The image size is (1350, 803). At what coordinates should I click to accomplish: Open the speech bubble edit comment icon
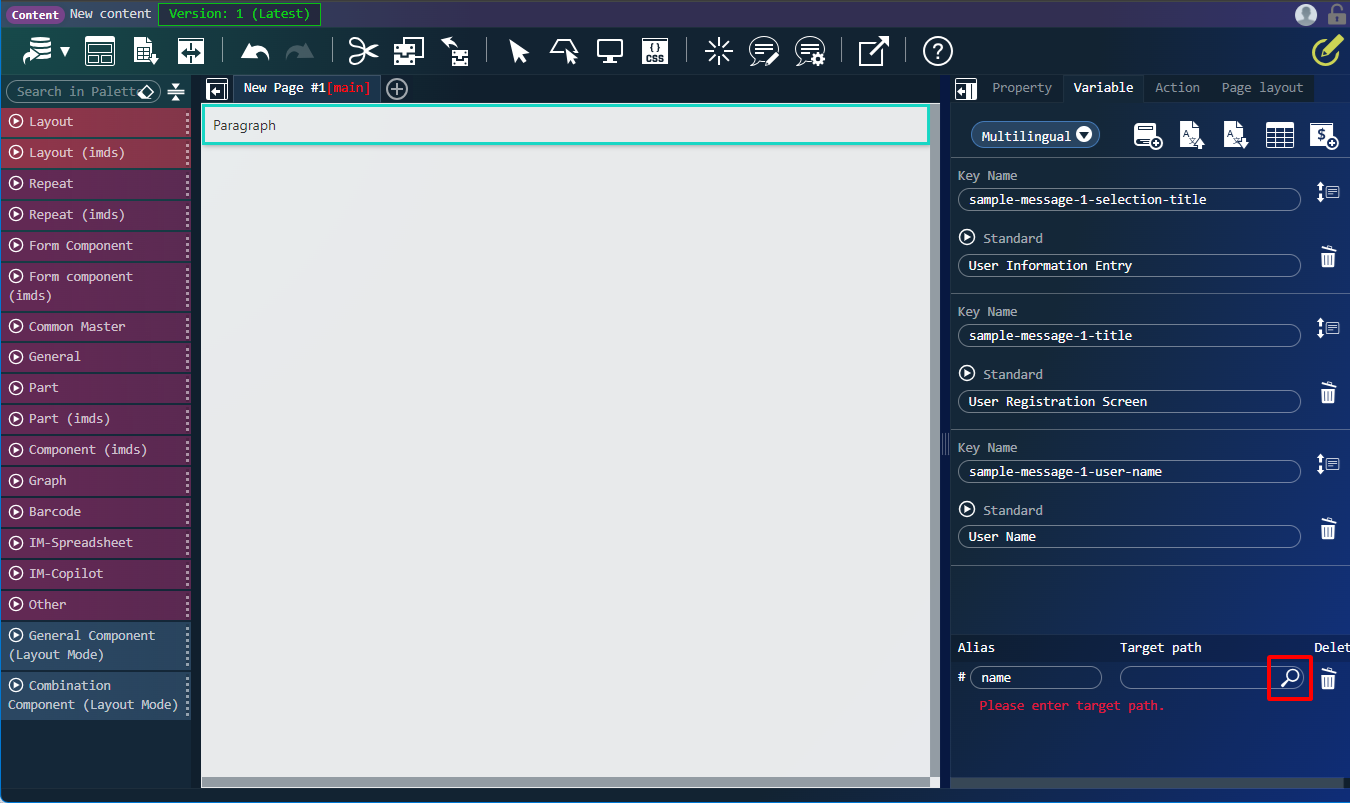click(x=764, y=51)
